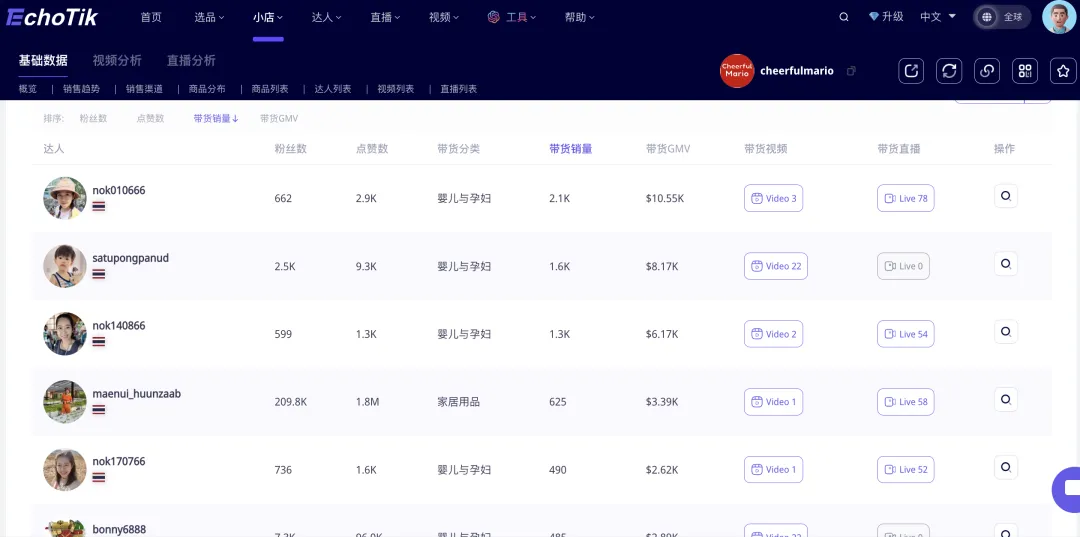This screenshot has width=1080, height=537.
Task: Toggle the 全球 global region switch
Action: pos(988,17)
